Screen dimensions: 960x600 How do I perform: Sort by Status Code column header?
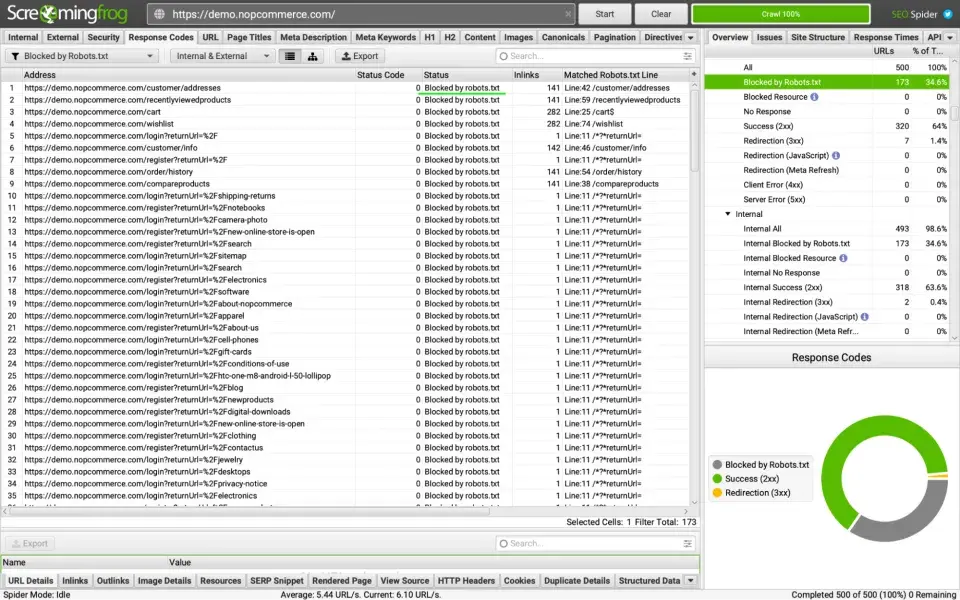pos(388,75)
